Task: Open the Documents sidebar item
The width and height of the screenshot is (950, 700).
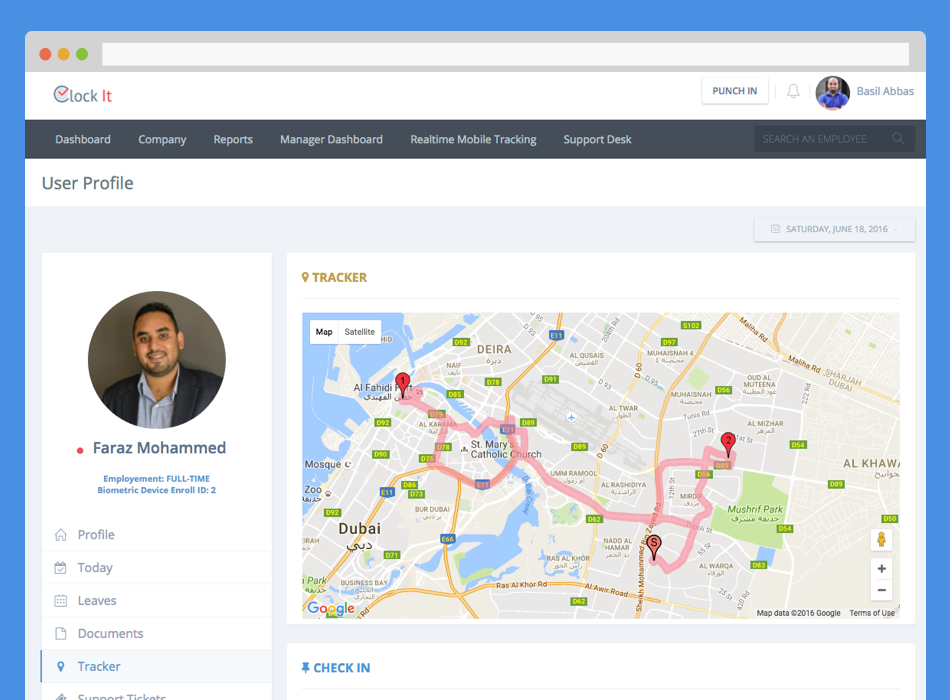Action: [156, 633]
